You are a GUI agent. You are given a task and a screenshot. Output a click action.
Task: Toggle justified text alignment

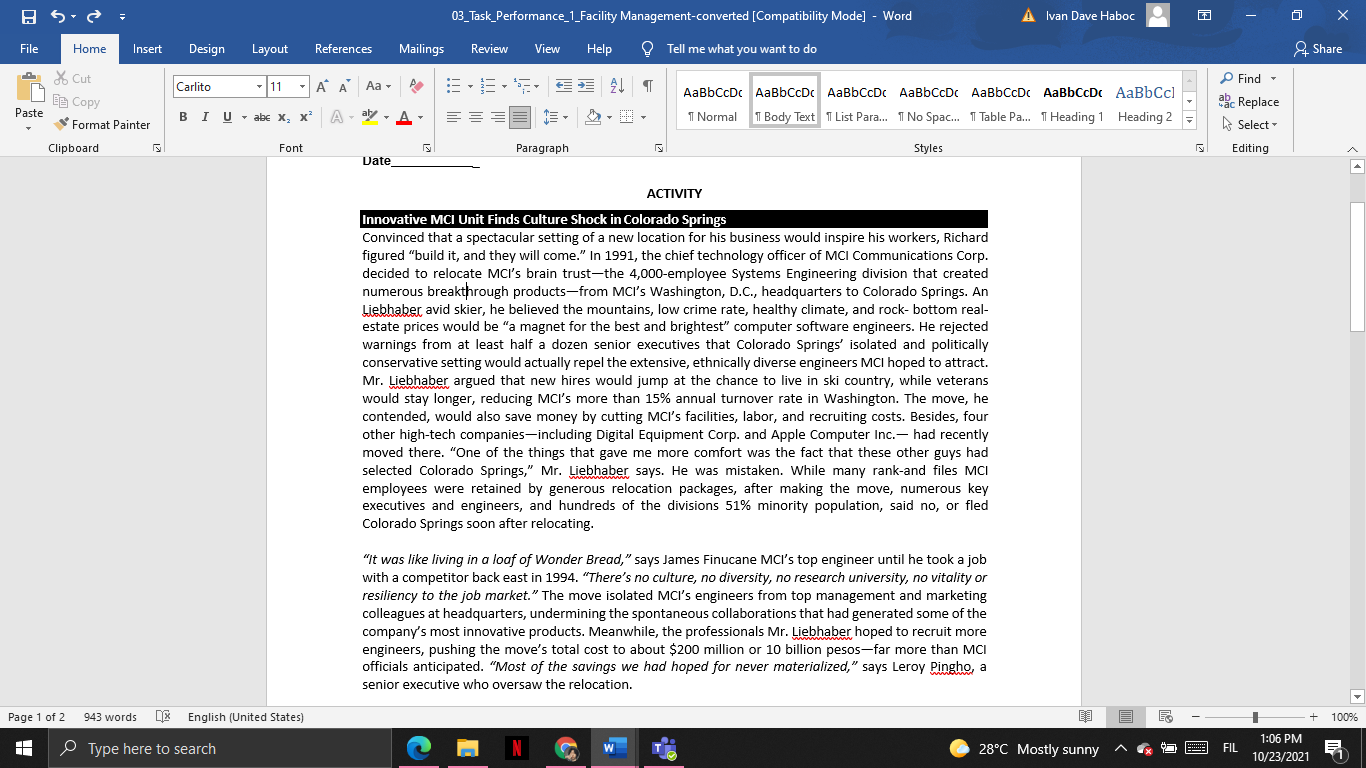pyautogui.click(x=520, y=117)
